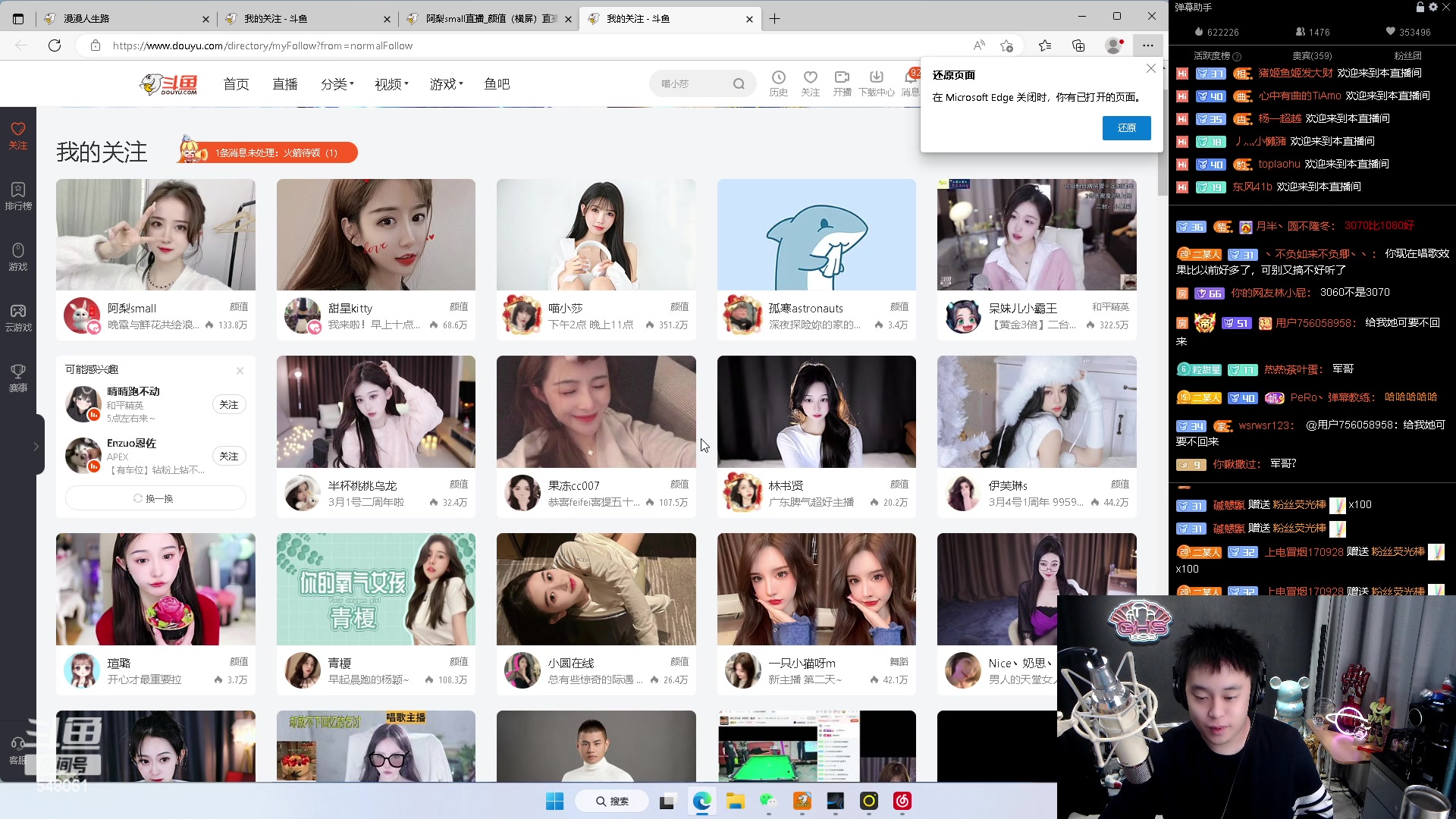The height and width of the screenshot is (819, 1456).
Task: Open 孤寒astronauts shark thumbnail
Action: click(817, 234)
